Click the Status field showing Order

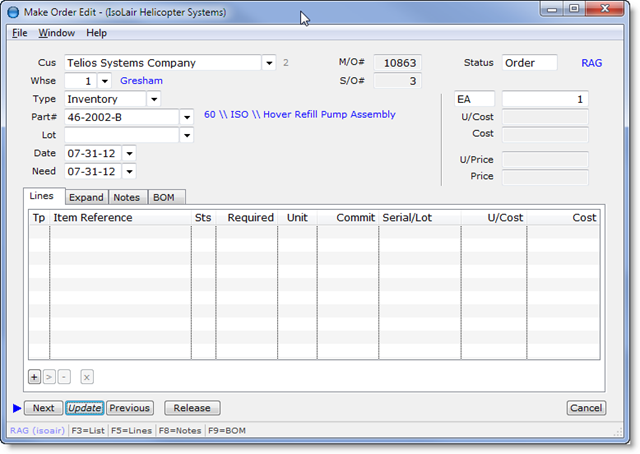click(529, 63)
